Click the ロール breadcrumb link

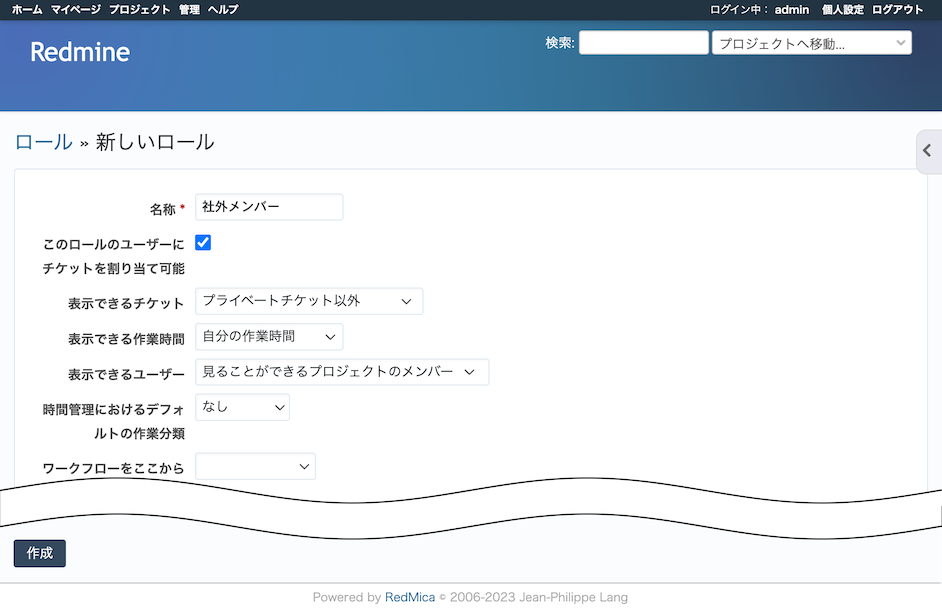[x=43, y=142]
